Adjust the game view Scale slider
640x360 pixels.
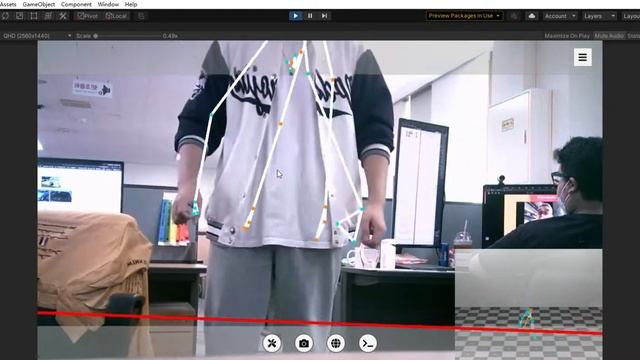(x=127, y=36)
